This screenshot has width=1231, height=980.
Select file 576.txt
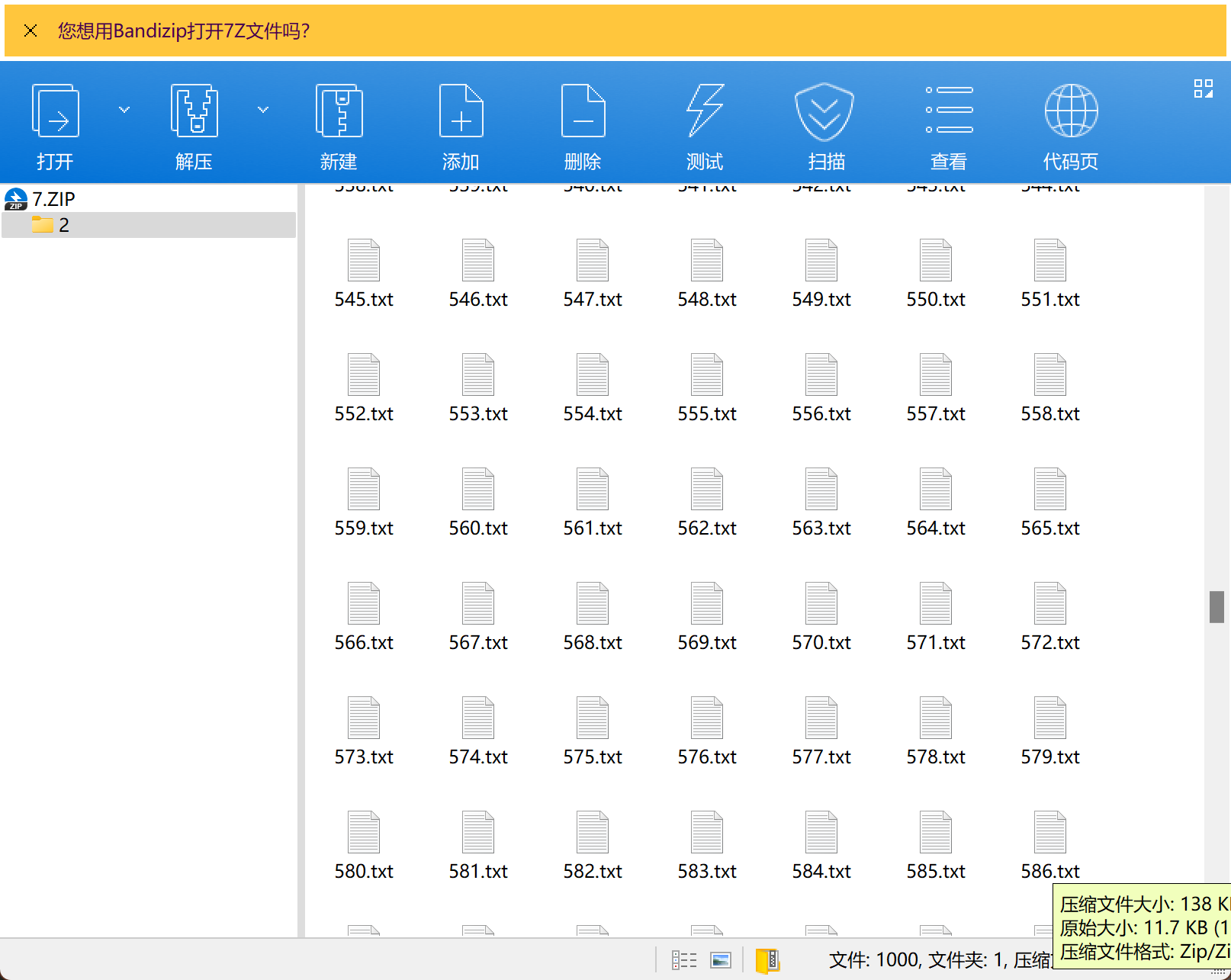point(707,731)
